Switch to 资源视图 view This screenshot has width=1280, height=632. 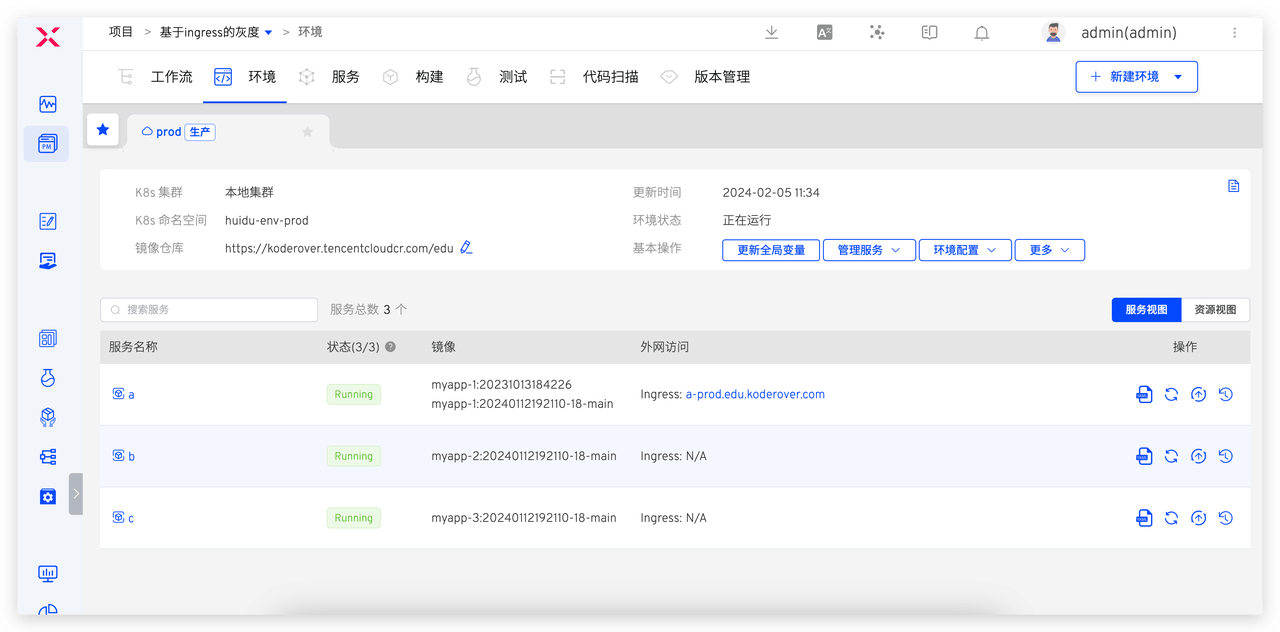pyautogui.click(x=1215, y=310)
